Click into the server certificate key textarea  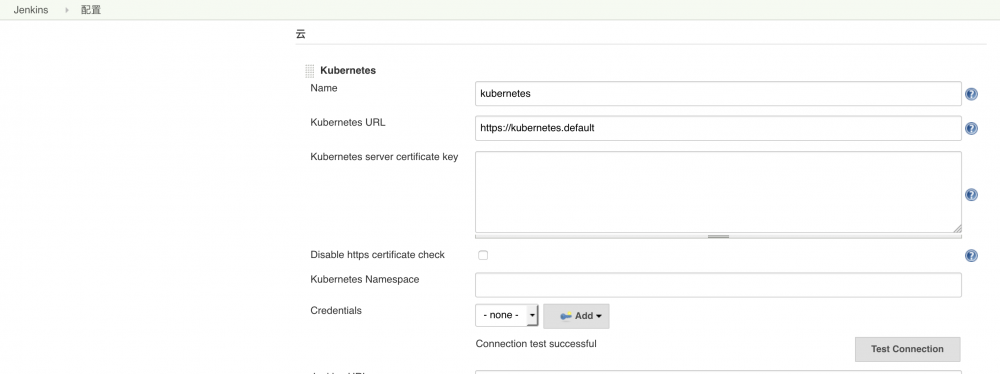pyautogui.click(x=718, y=192)
